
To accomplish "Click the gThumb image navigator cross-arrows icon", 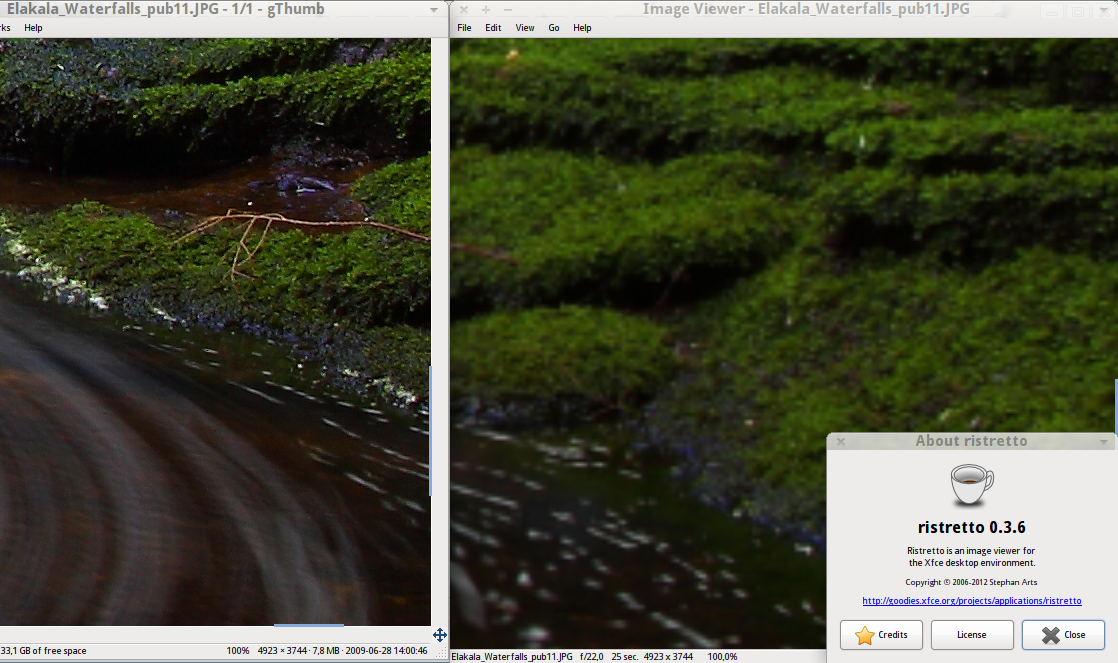I will click(439, 635).
